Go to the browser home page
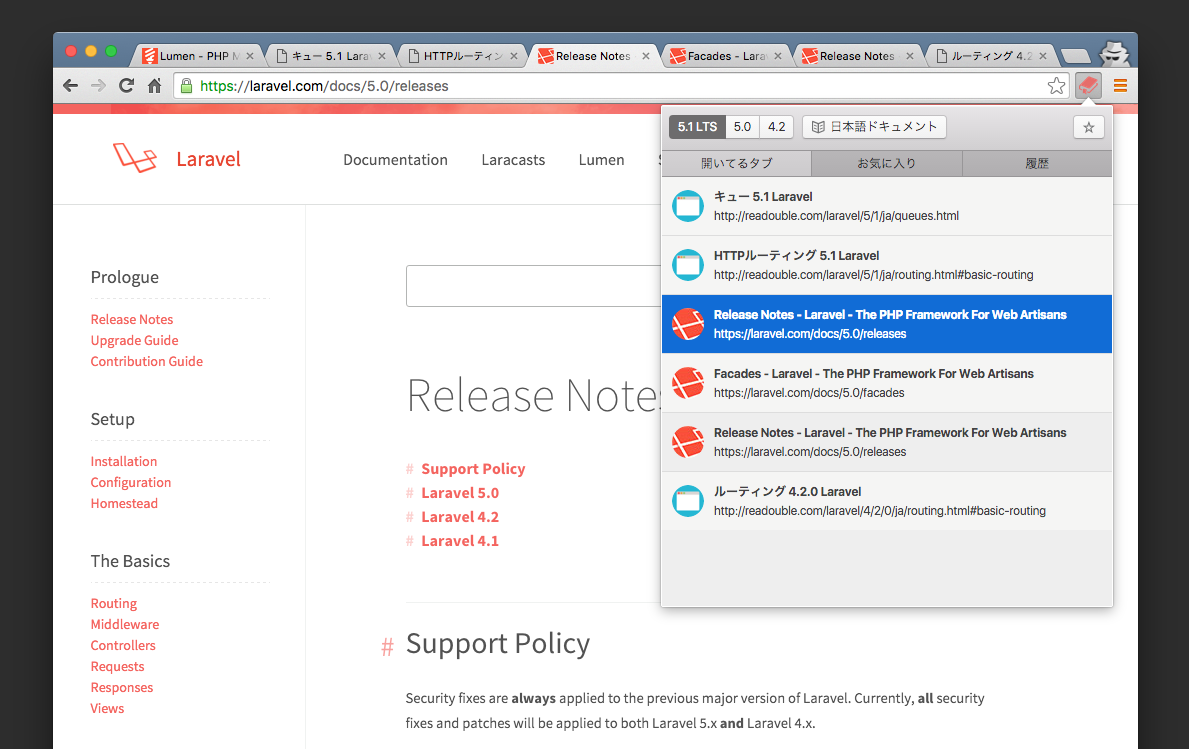The image size is (1189, 749). [x=155, y=86]
